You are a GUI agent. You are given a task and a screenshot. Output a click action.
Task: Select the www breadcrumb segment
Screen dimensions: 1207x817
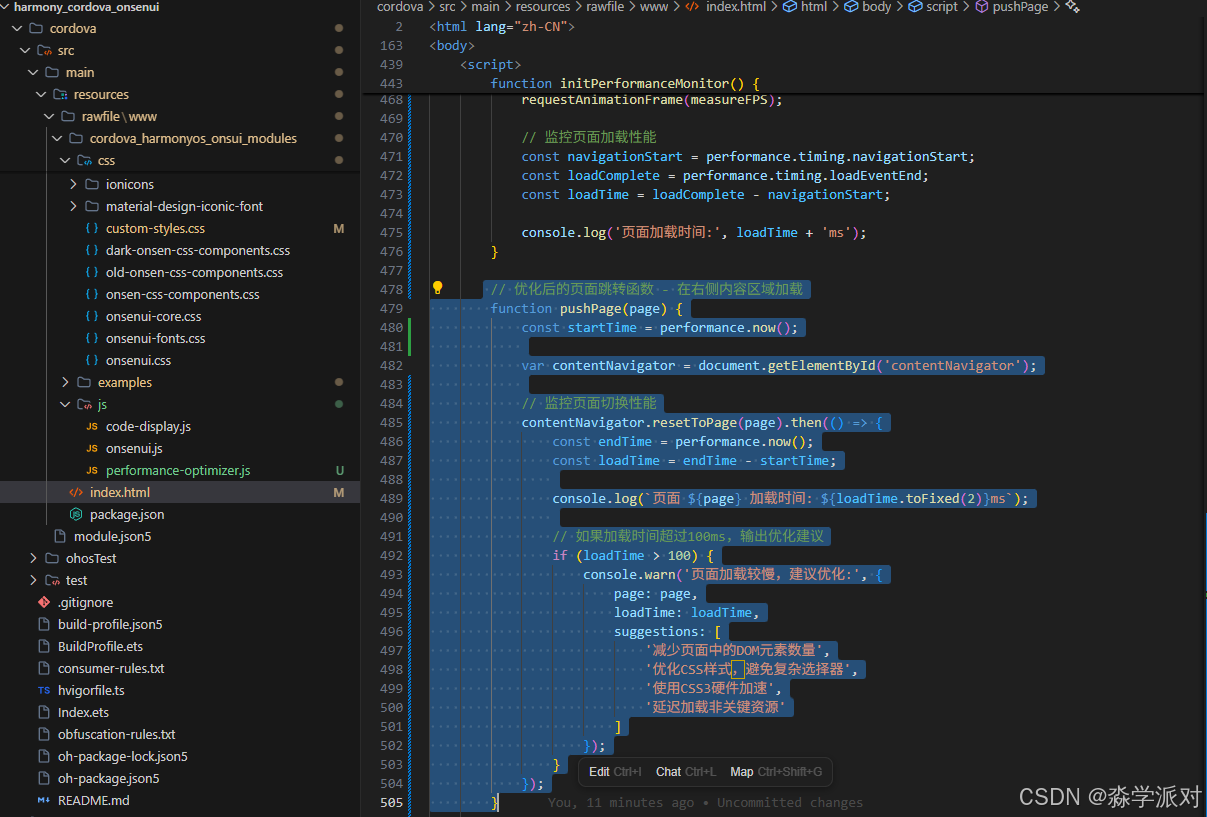[653, 7]
